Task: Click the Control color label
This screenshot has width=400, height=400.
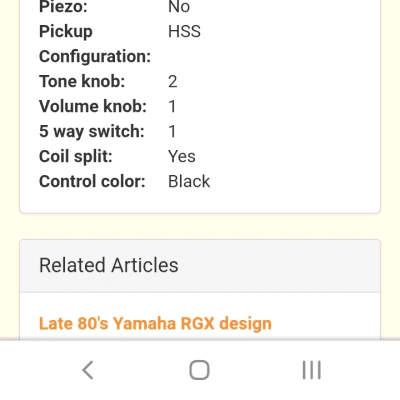Action: pos(92,181)
